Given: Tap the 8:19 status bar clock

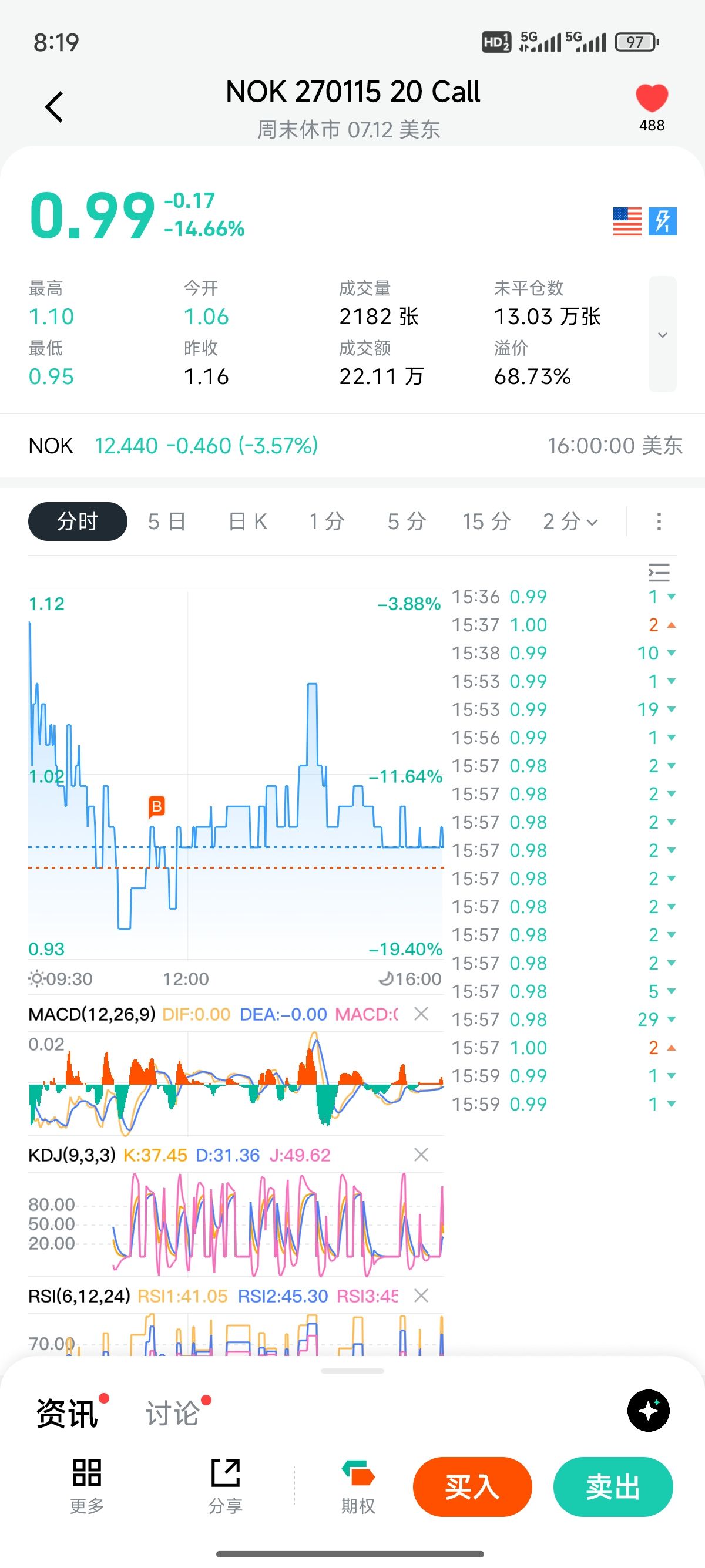Looking at the screenshot, I should coord(56,42).
